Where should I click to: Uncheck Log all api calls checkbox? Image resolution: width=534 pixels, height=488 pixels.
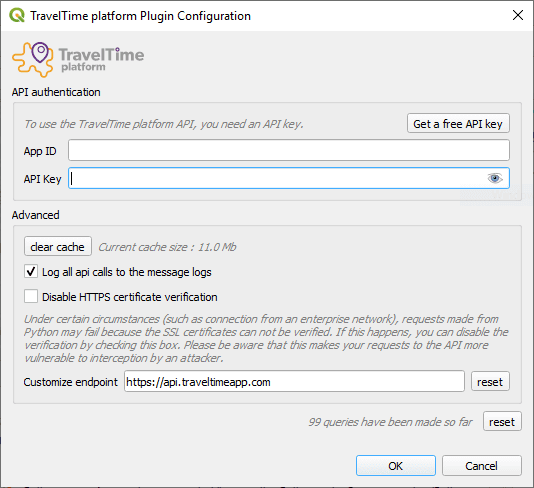31,271
